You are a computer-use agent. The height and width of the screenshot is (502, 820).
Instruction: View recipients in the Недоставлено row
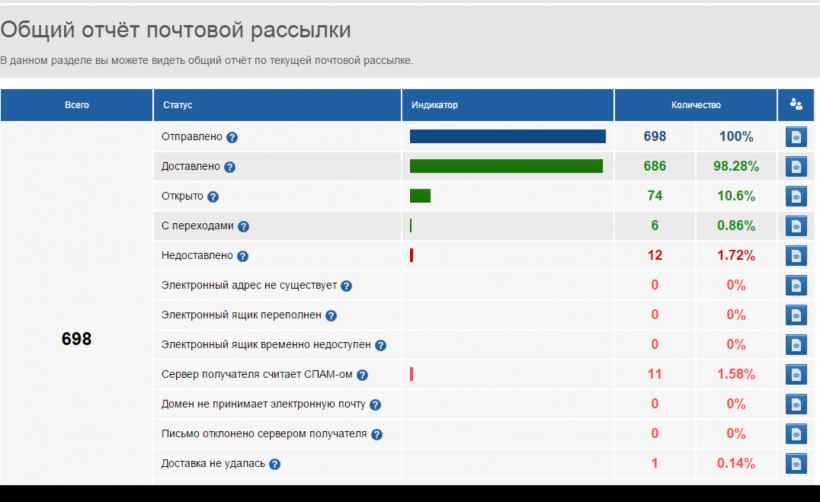click(x=796, y=256)
